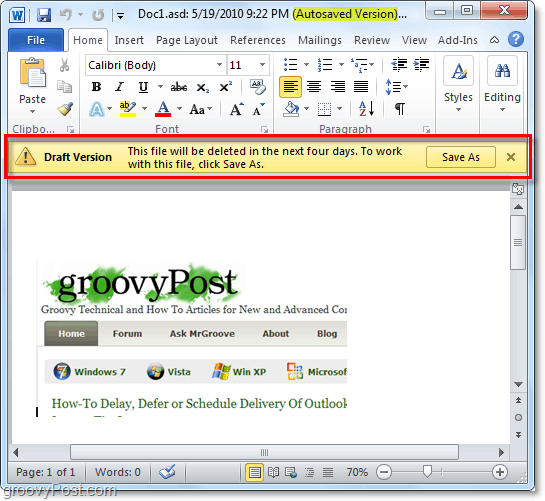The width and height of the screenshot is (545, 501).
Task: Toggle Subscript formatting
Action: [203, 87]
